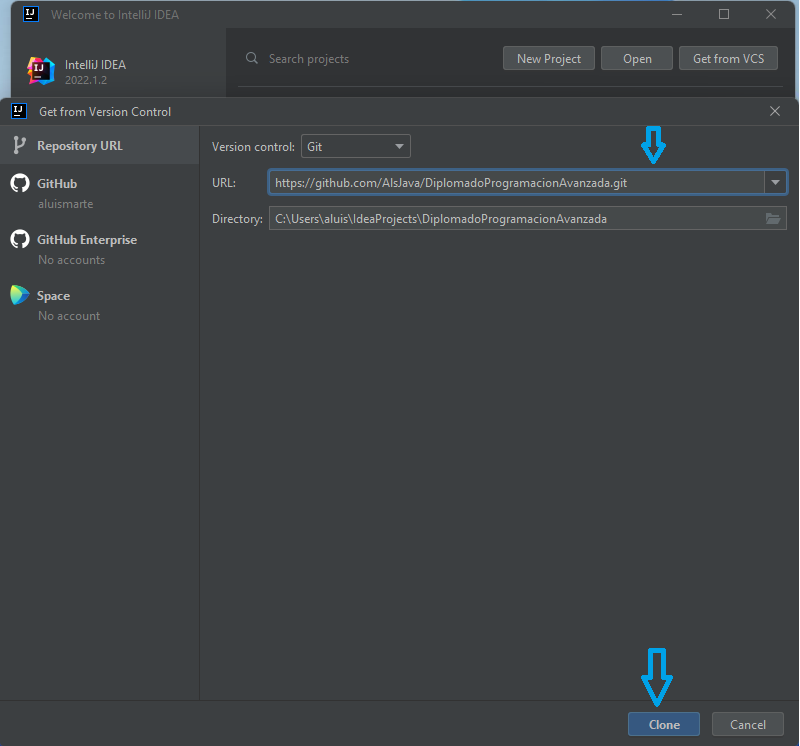Minimize the Welcome to IntelliJ IDEA window

coord(677,14)
